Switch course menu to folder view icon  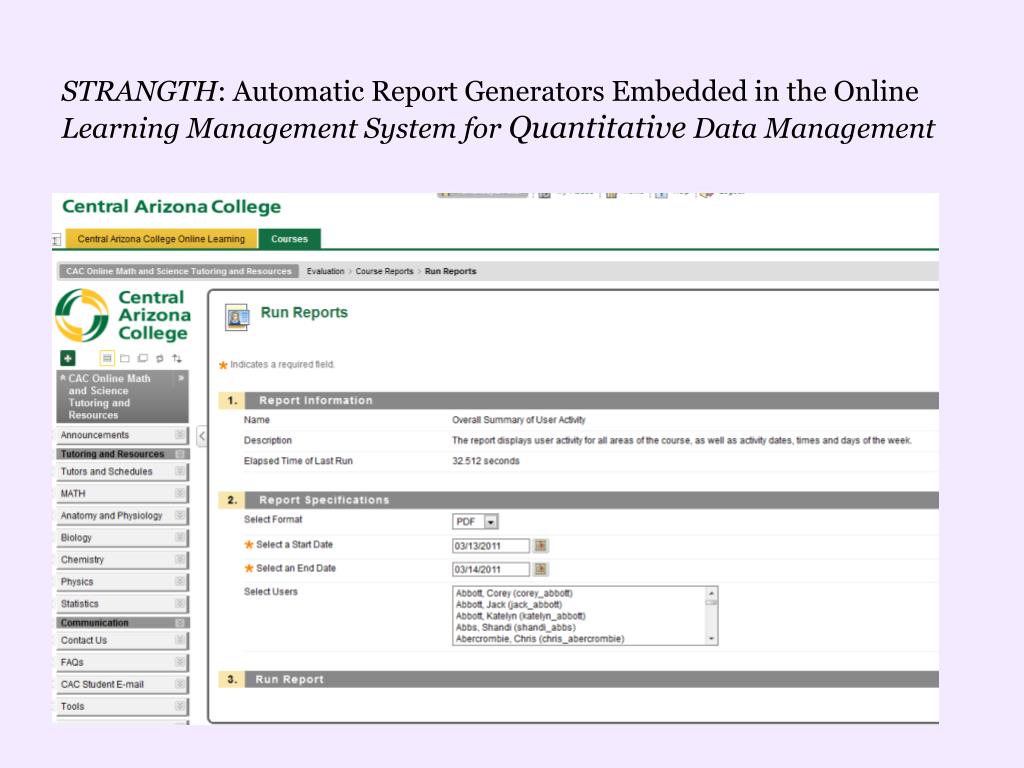125,358
